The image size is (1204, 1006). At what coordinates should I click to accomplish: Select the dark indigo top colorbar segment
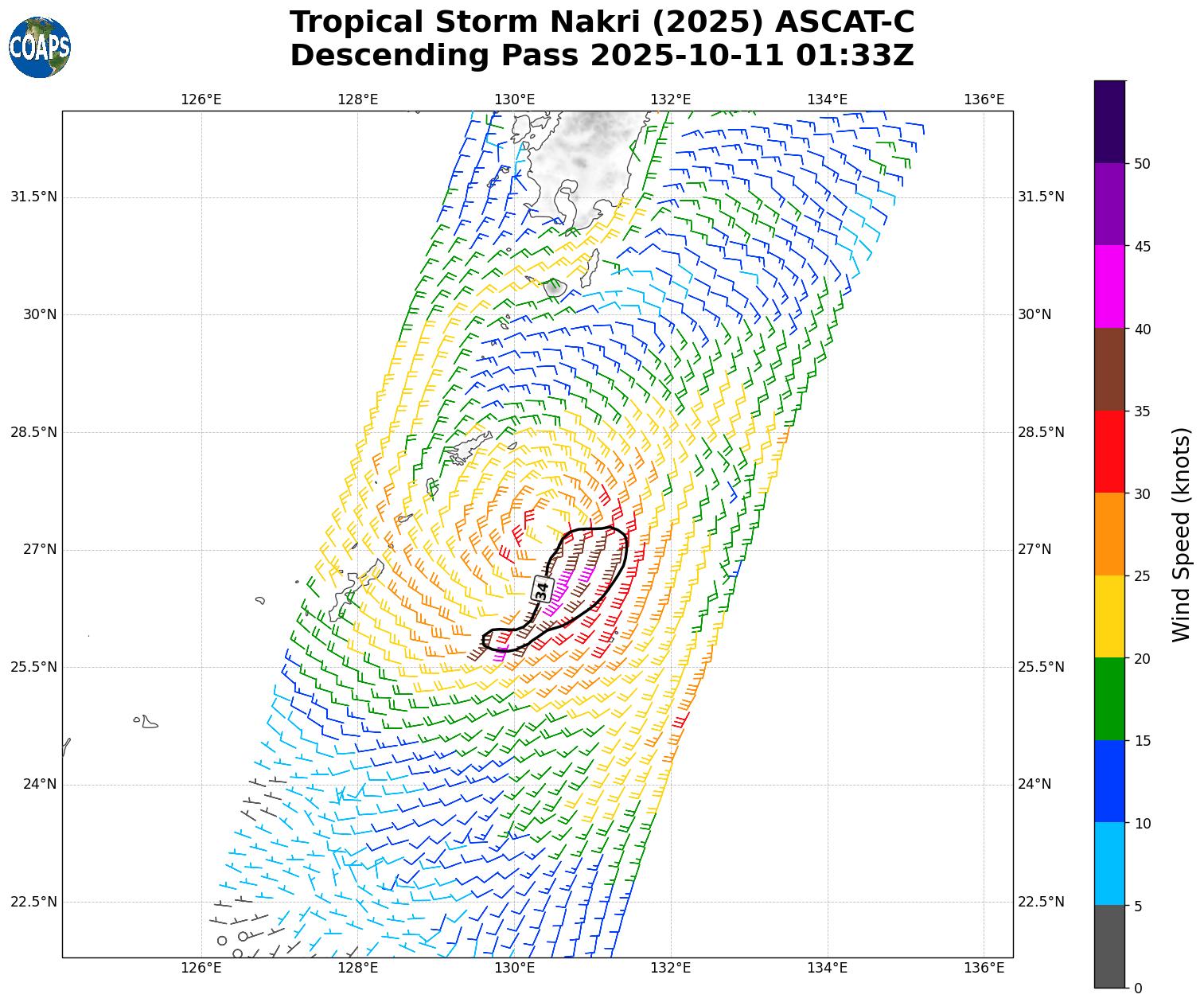point(1109,122)
